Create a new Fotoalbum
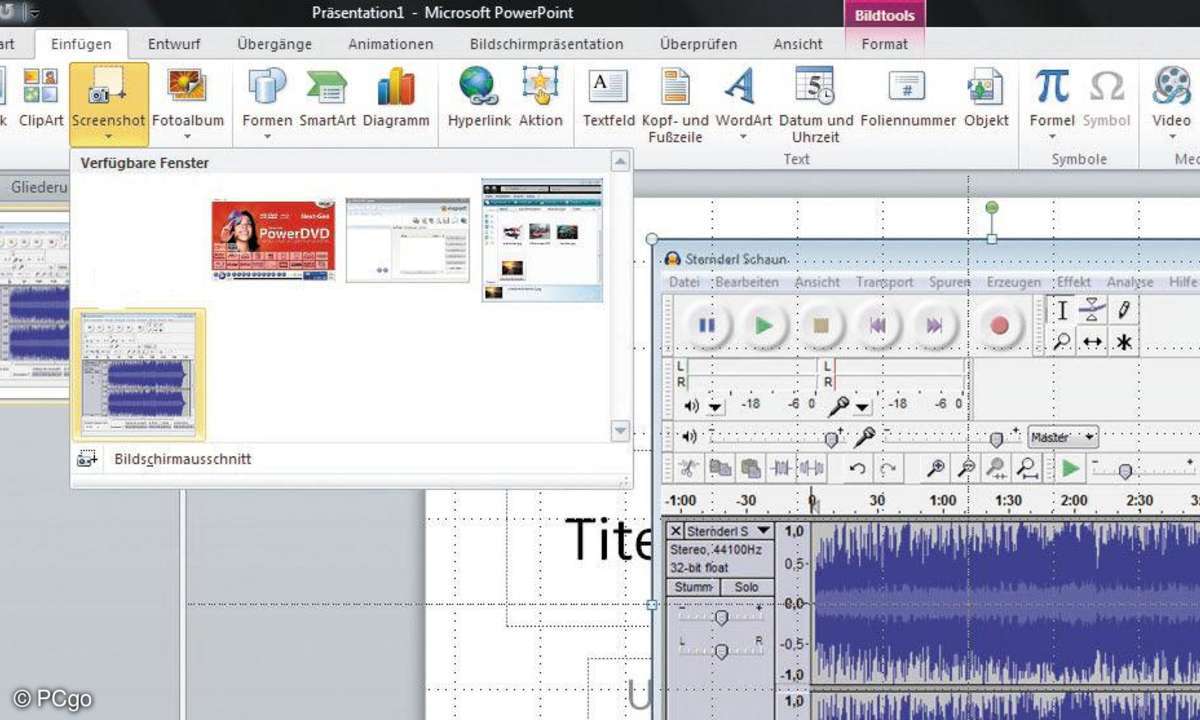 point(188,102)
